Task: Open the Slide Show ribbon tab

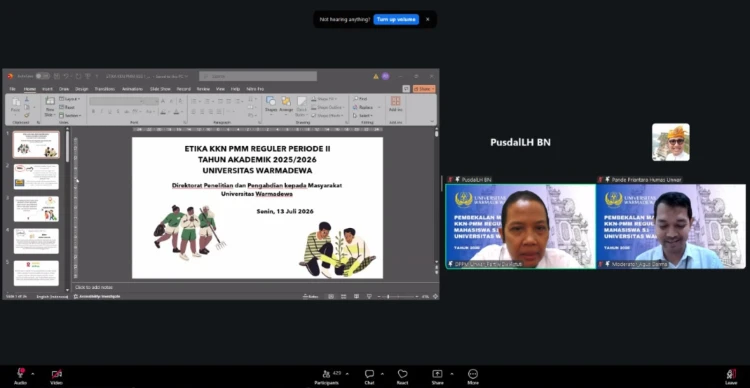Action: point(160,89)
